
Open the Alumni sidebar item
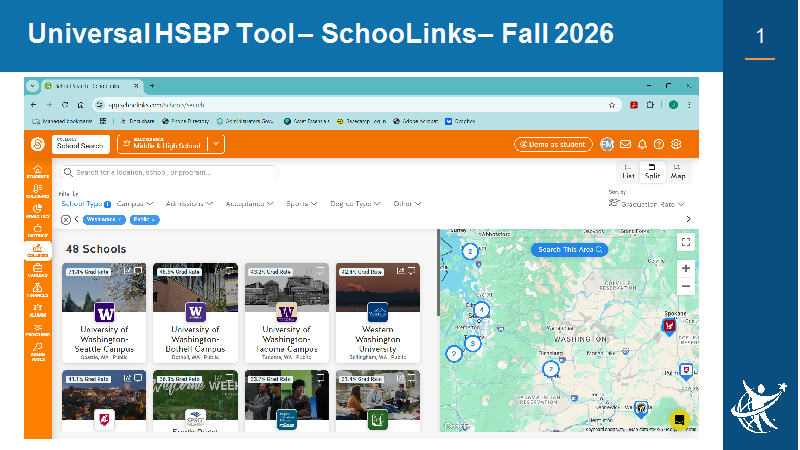tap(38, 310)
